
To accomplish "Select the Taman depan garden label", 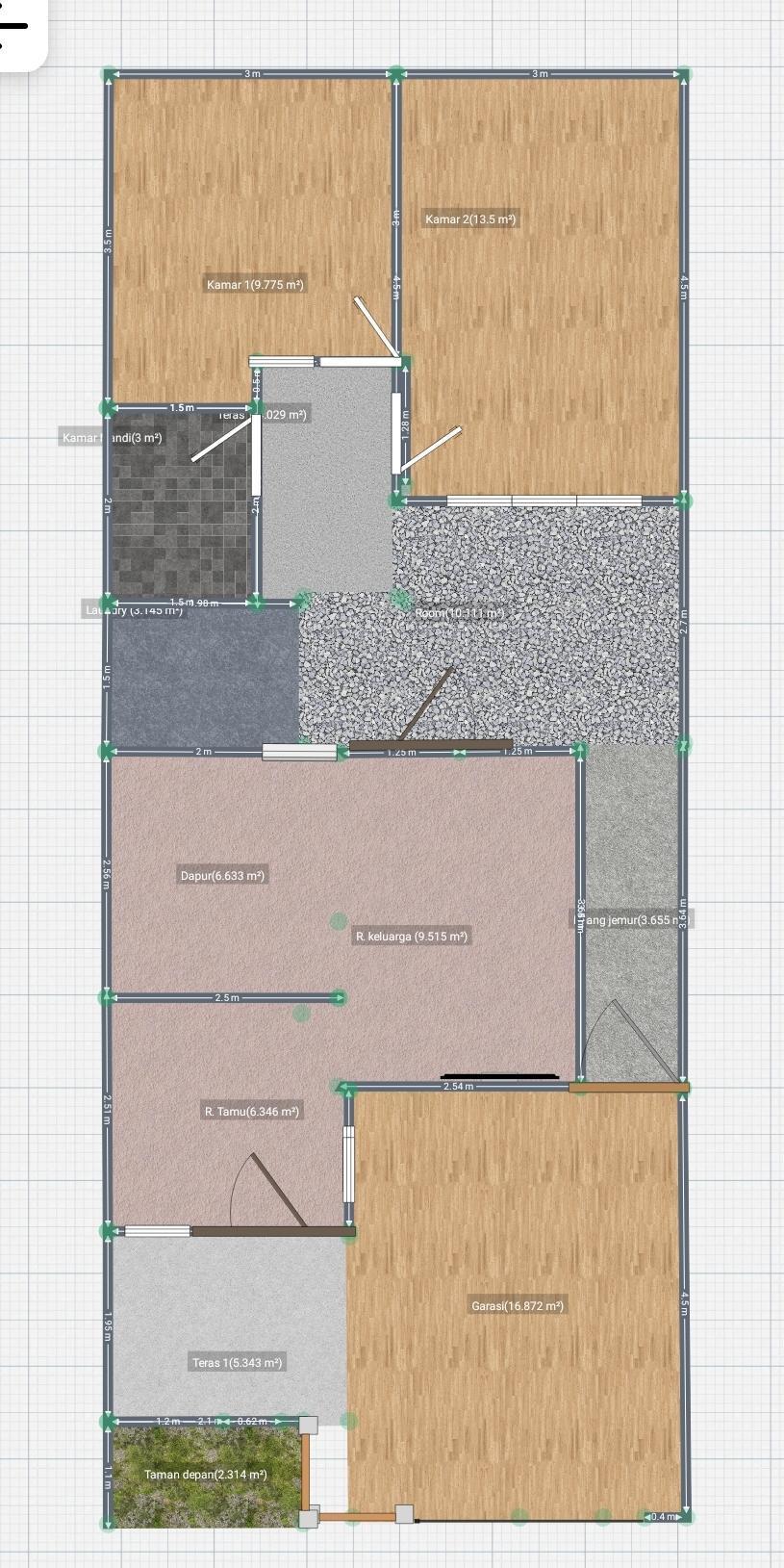I will (x=206, y=1475).
